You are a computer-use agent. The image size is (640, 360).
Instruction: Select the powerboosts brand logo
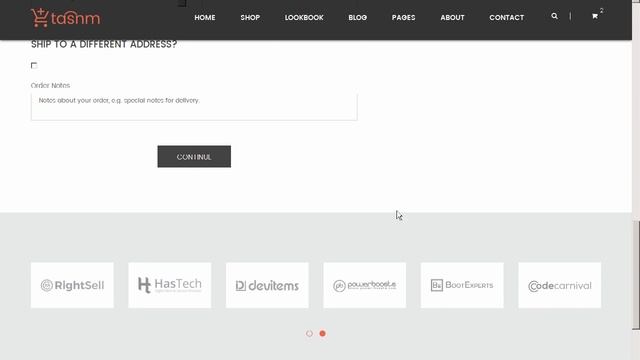pyautogui.click(x=365, y=285)
